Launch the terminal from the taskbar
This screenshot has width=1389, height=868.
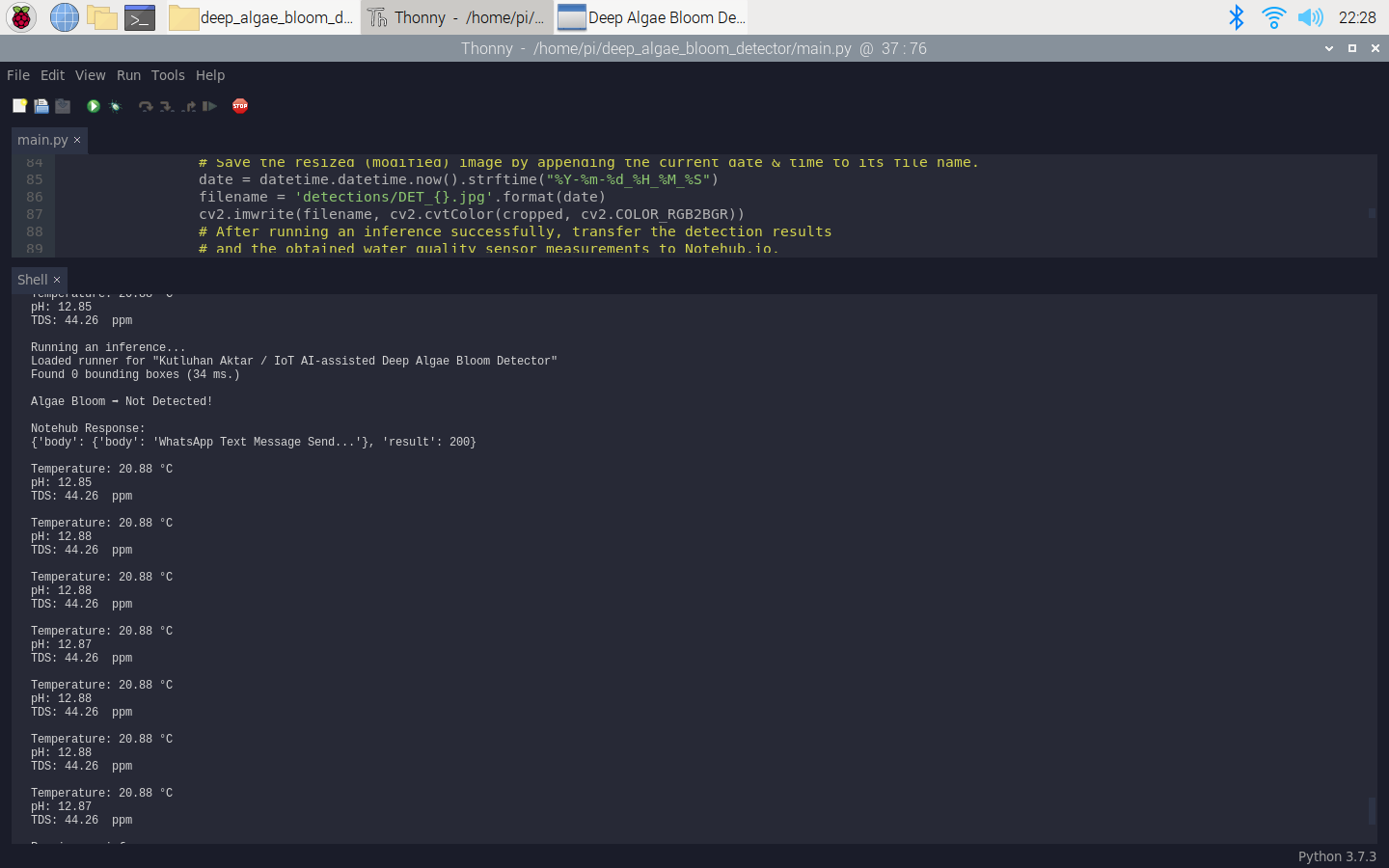[140, 17]
